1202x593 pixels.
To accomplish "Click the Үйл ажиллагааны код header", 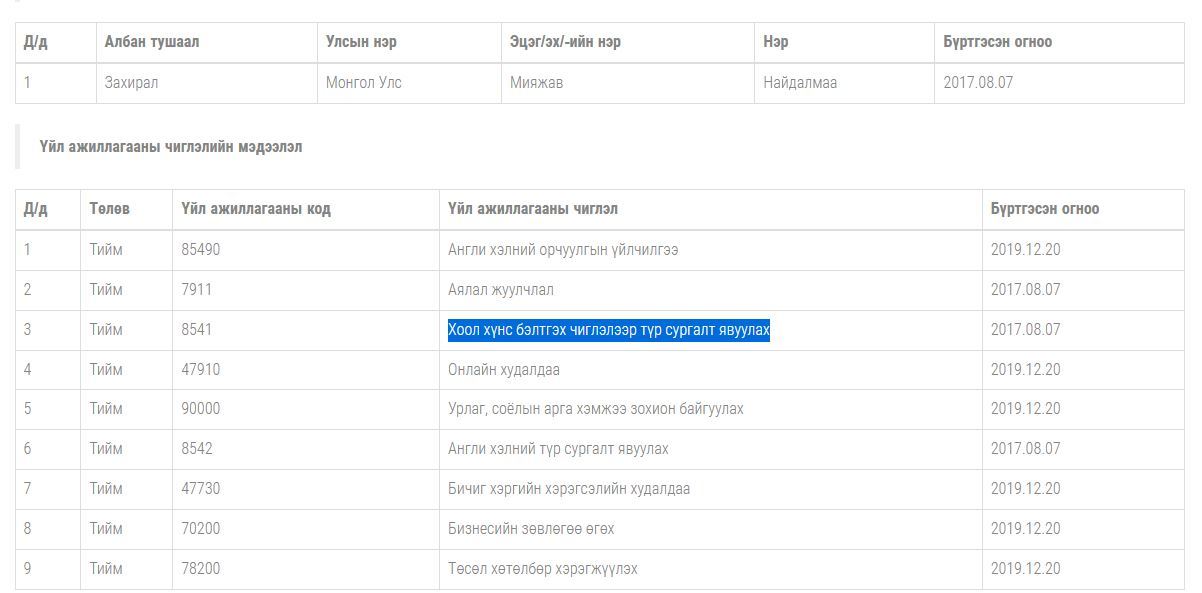I will pyautogui.click(x=256, y=209).
